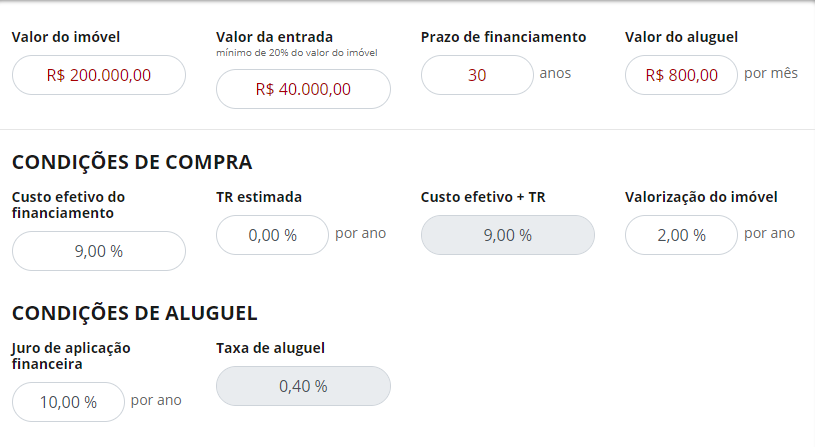The image size is (815, 447).
Task: Click the 'mínimo de 20% do valor do imóvel' hint
Action: pyautogui.click(x=297, y=52)
